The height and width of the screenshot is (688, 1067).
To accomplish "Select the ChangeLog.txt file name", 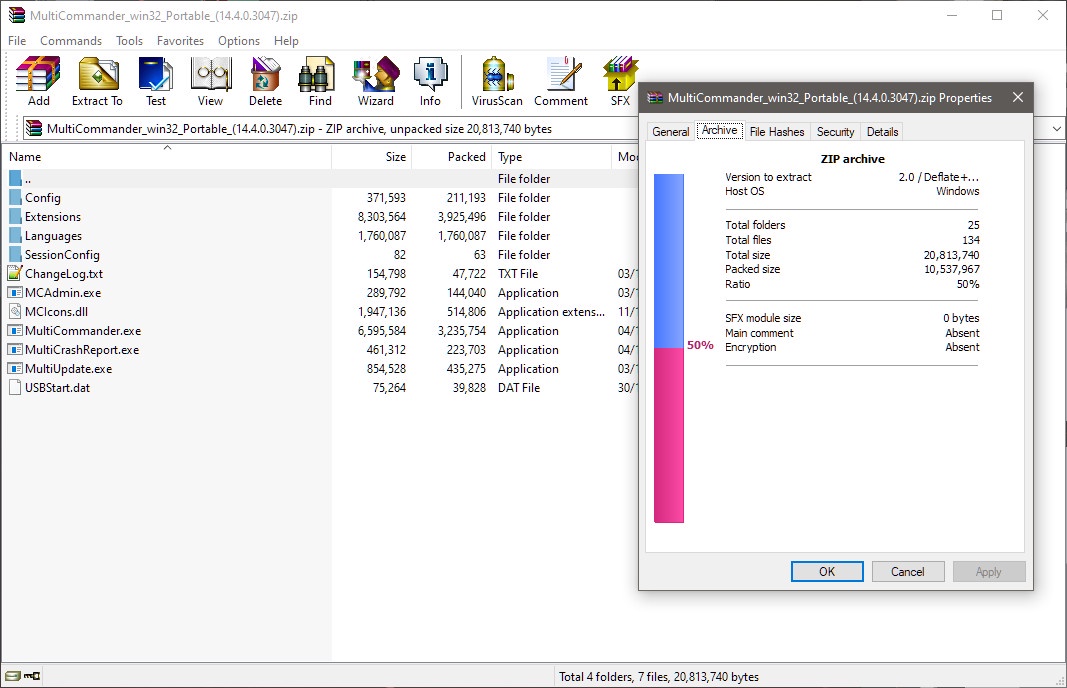I will (x=64, y=274).
